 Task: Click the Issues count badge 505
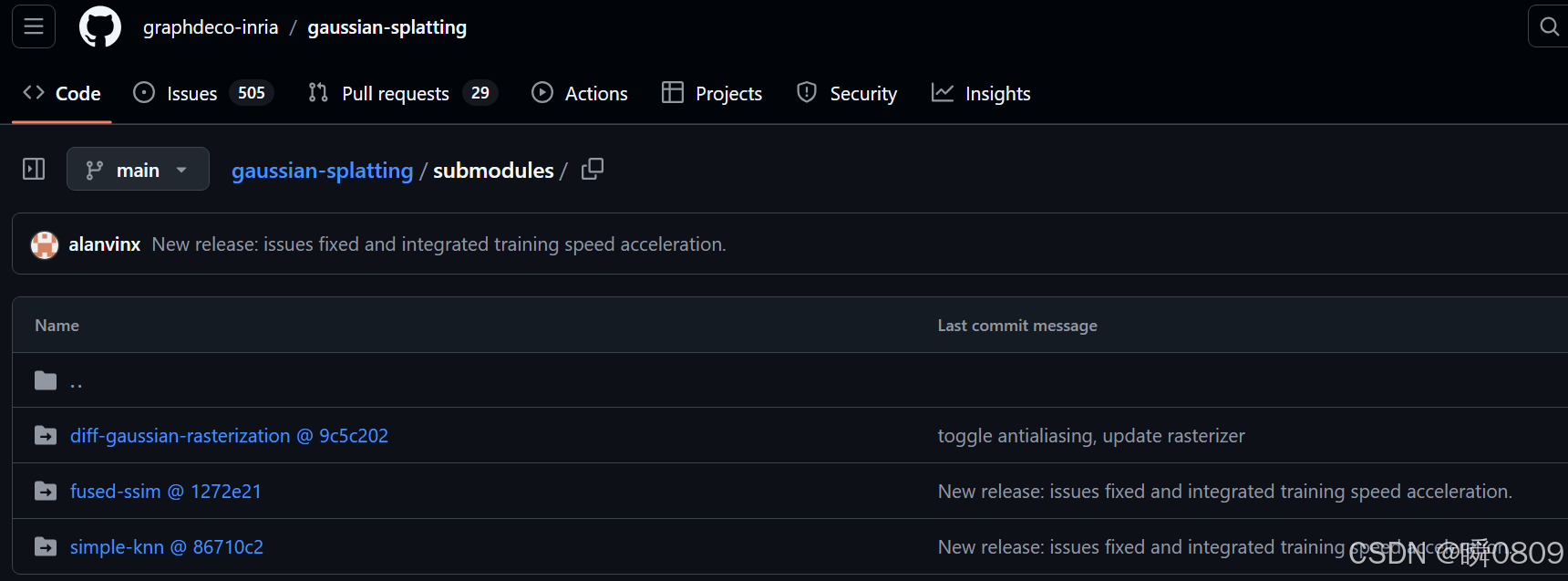click(x=252, y=93)
